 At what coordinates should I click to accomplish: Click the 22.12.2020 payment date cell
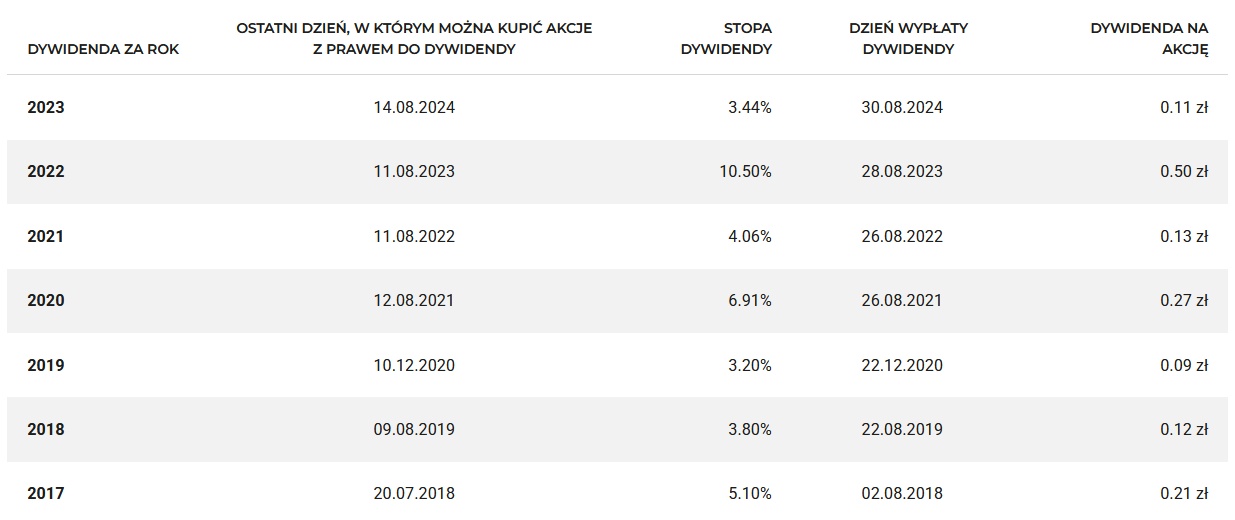[900, 365]
